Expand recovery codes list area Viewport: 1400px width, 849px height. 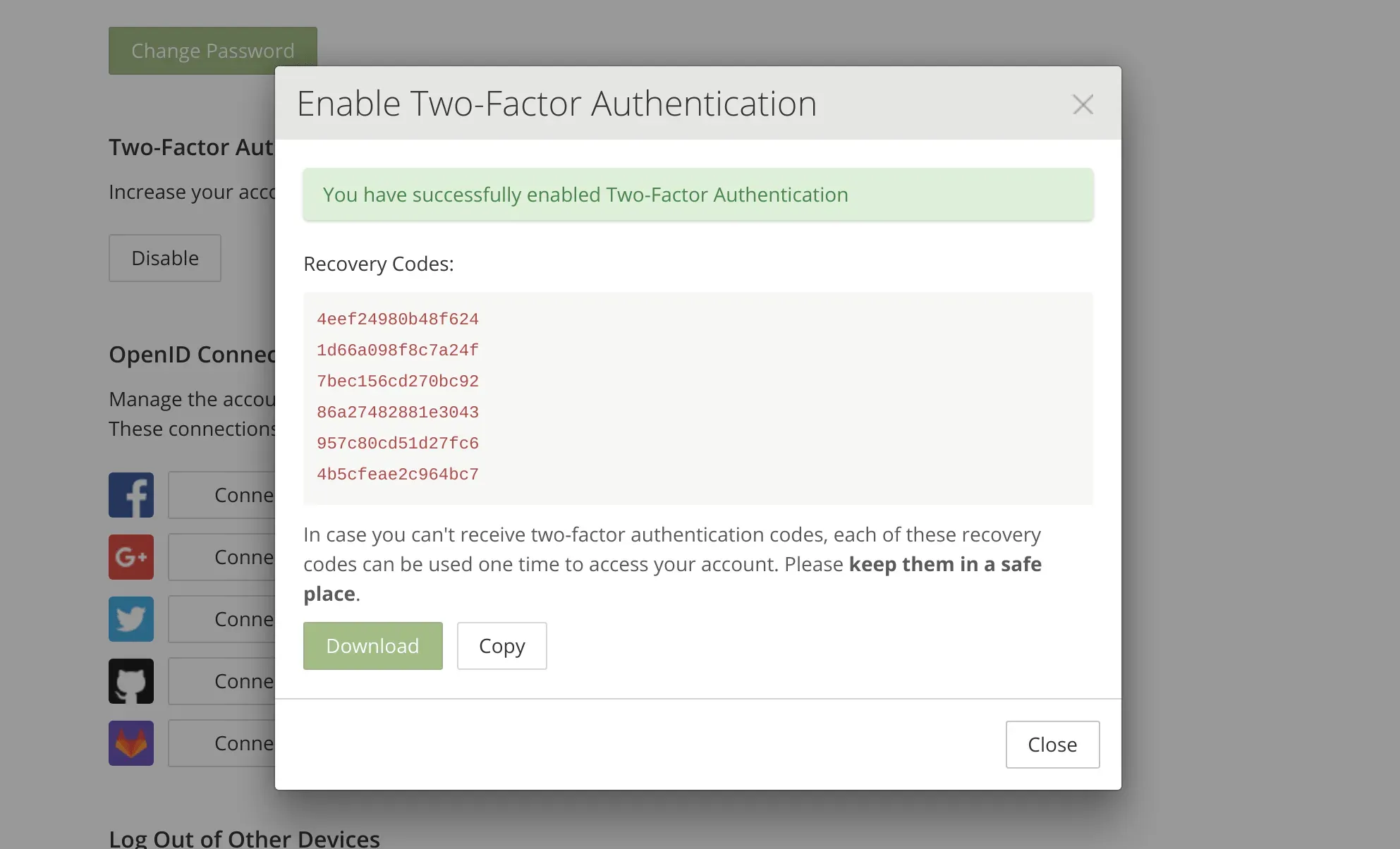point(698,398)
